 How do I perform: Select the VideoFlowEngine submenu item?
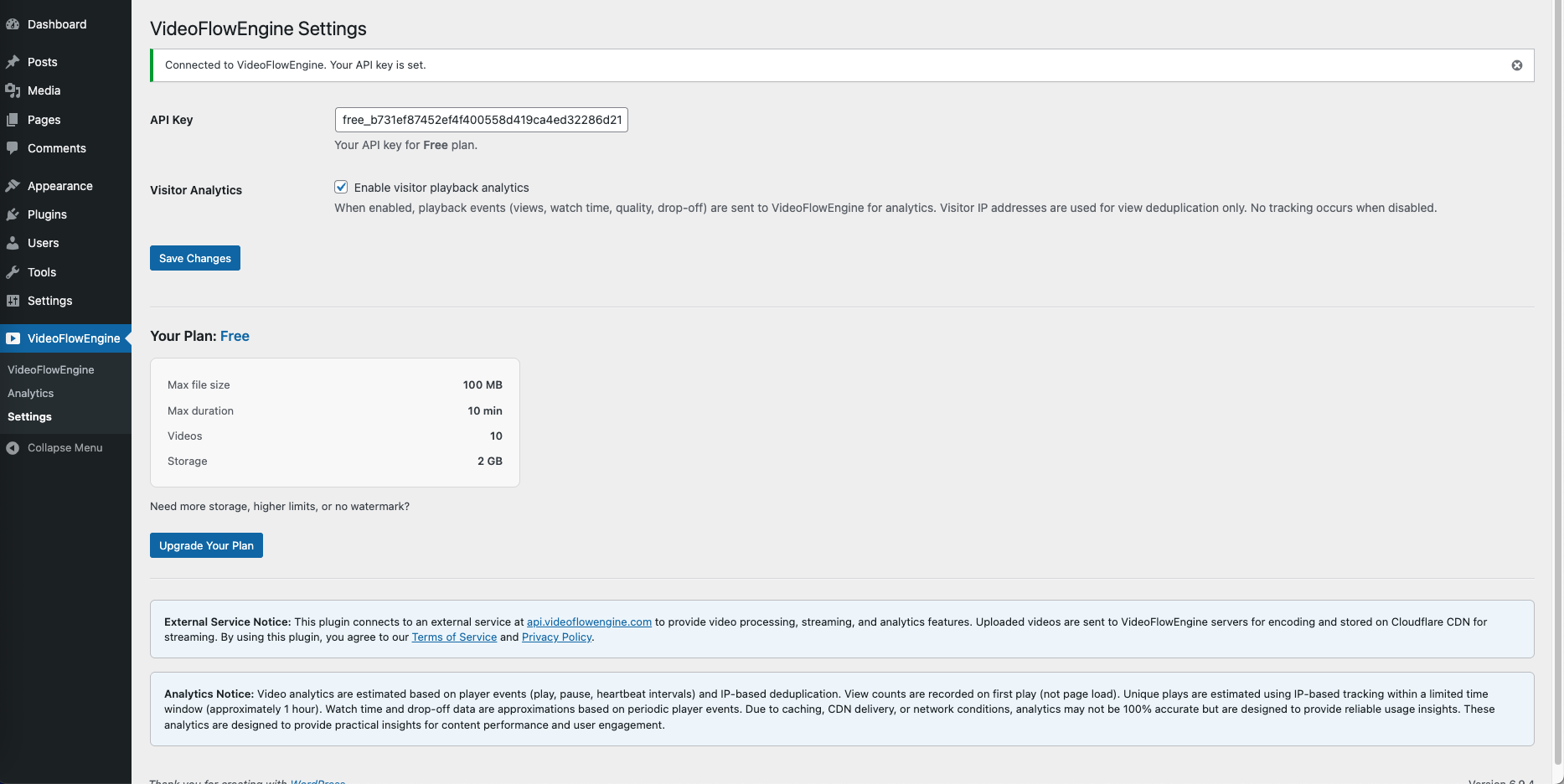click(x=50, y=369)
